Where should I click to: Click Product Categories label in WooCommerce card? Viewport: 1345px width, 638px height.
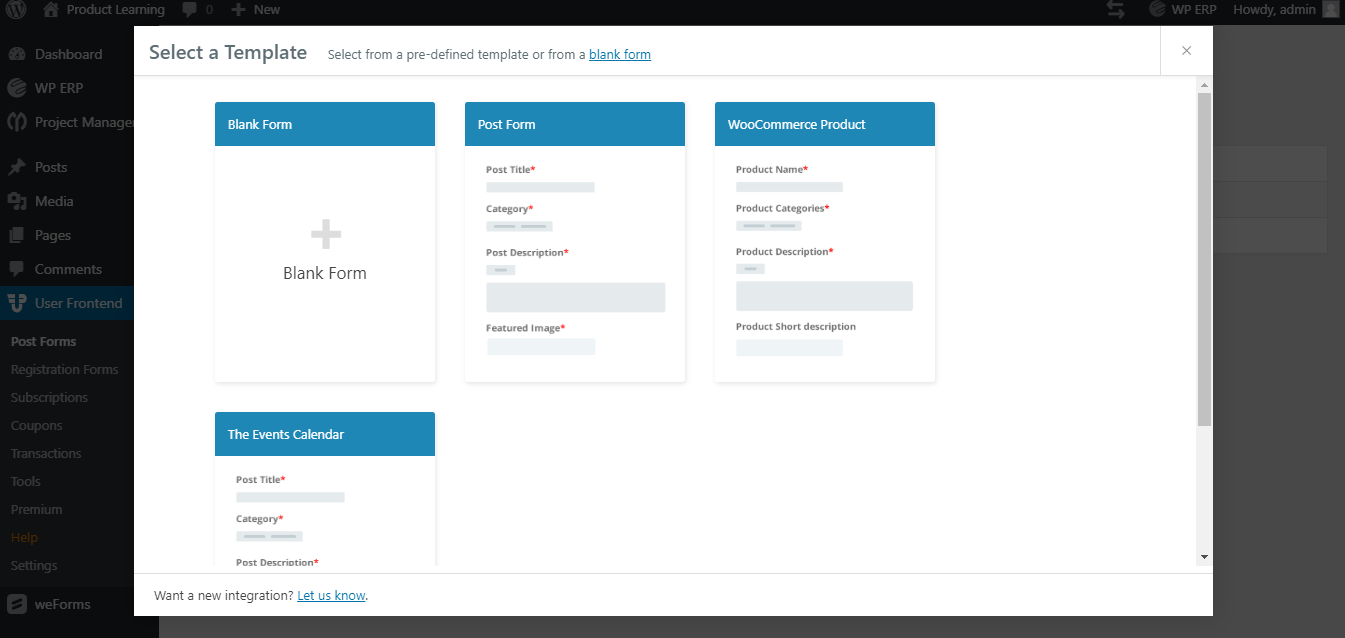pyautogui.click(x=783, y=209)
